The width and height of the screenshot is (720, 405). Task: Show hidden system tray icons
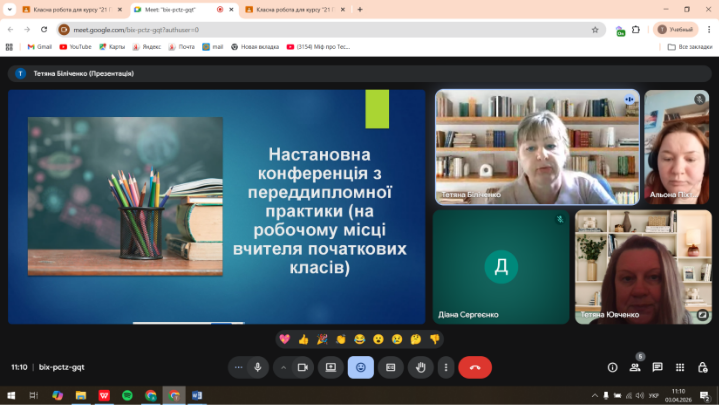pos(594,395)
